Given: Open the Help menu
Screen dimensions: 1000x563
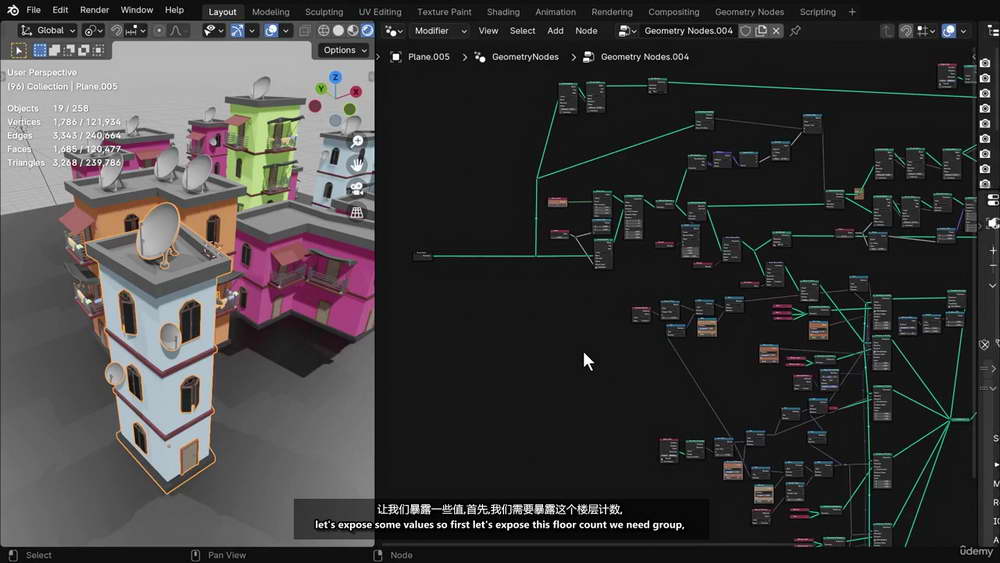Looking at the screenshot, I should [x=174, y=10].
